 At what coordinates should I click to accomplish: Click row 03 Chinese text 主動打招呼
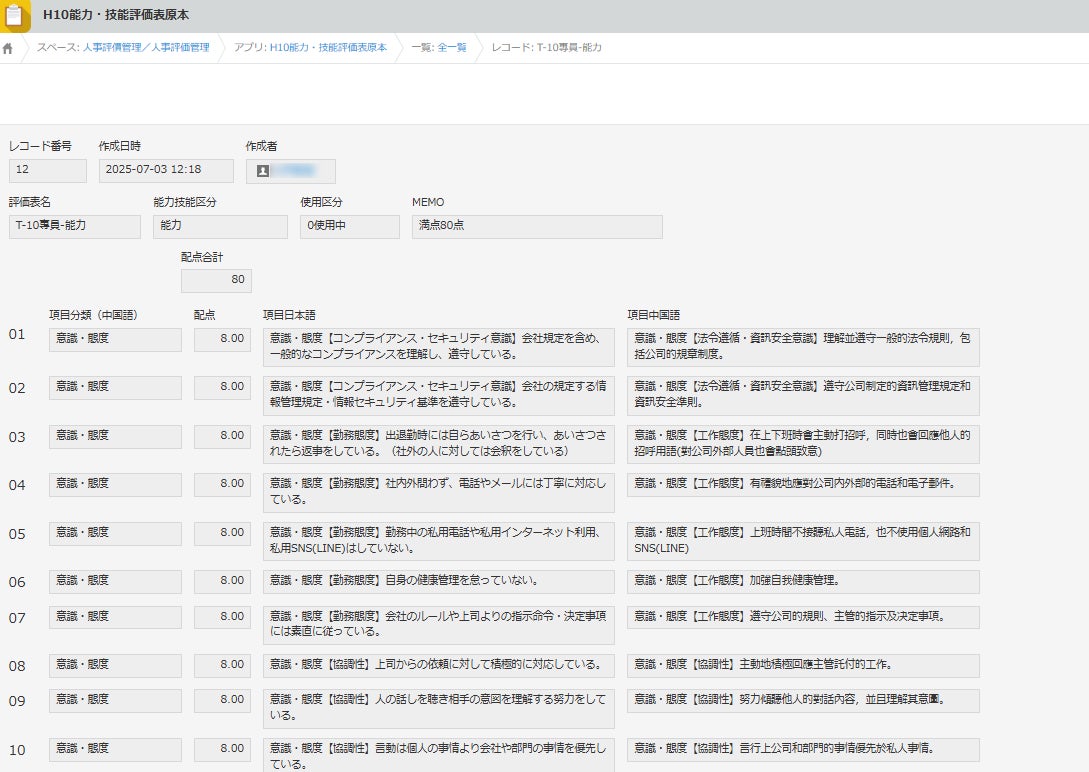coord(803,444)
